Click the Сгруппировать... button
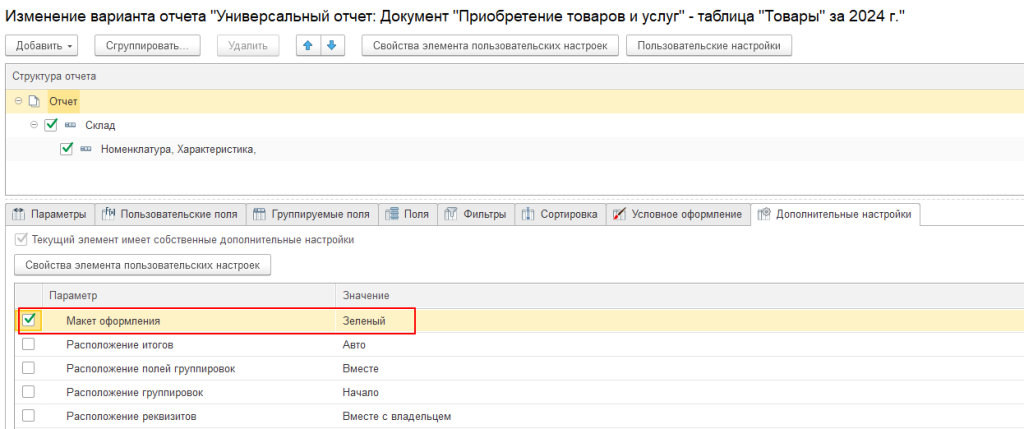 [147, 46]
